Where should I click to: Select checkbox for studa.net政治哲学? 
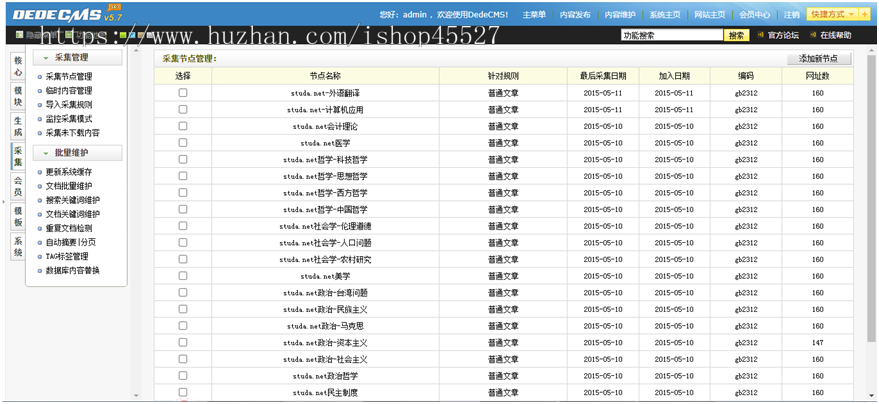(x=183, y=375)
